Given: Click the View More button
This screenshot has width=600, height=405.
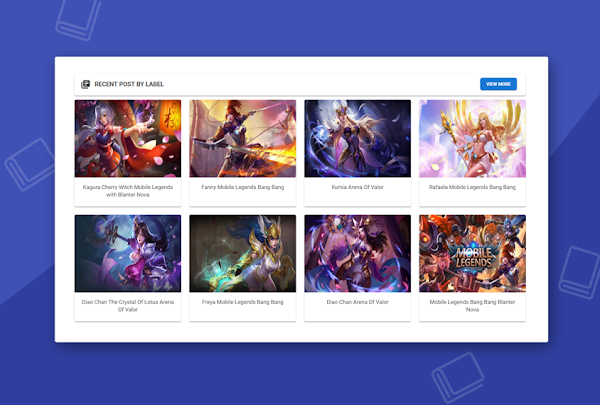Looking at the screenshot, I should pos(498,84).
